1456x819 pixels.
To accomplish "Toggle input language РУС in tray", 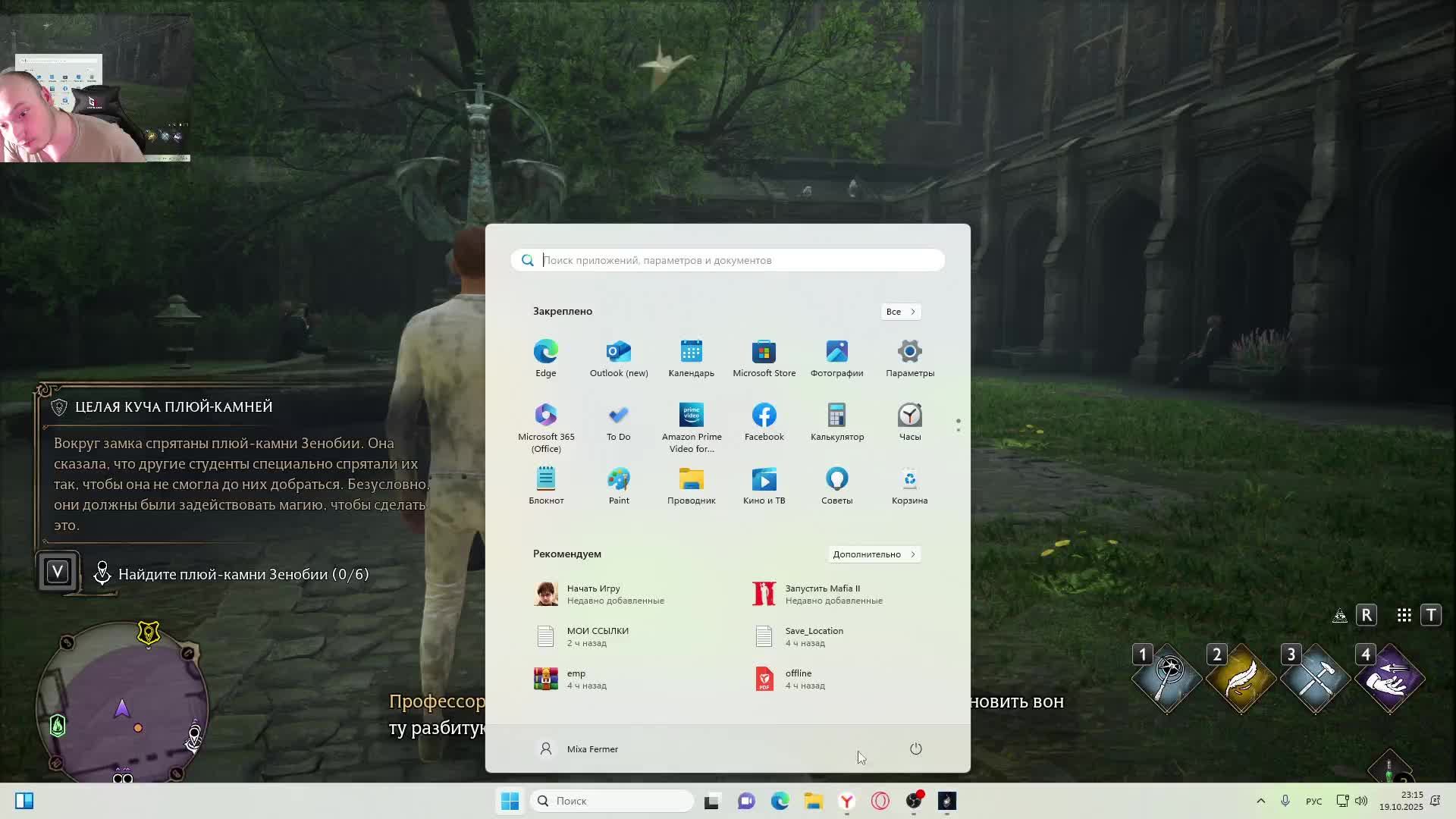I will (1313, 802).
